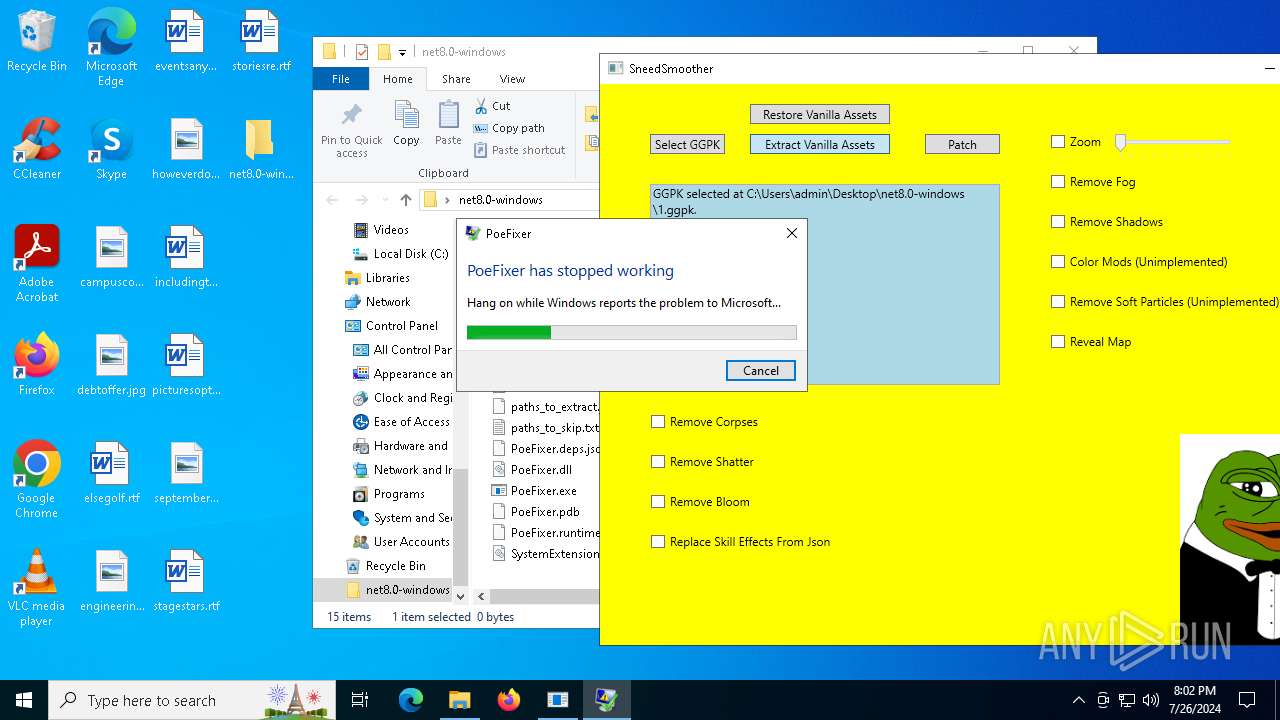Check the Remove Corpses option
This screenshot has width=1280, height=720.
(658, 422)
